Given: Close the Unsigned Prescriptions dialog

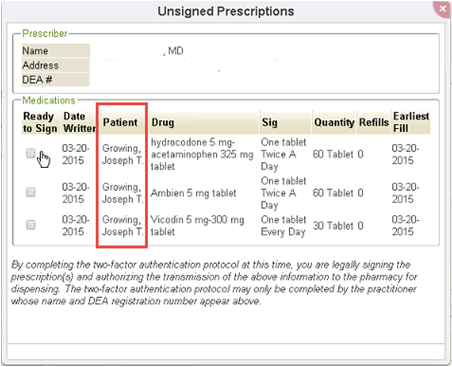Looking at the screenshot, I should click(442, 9).
